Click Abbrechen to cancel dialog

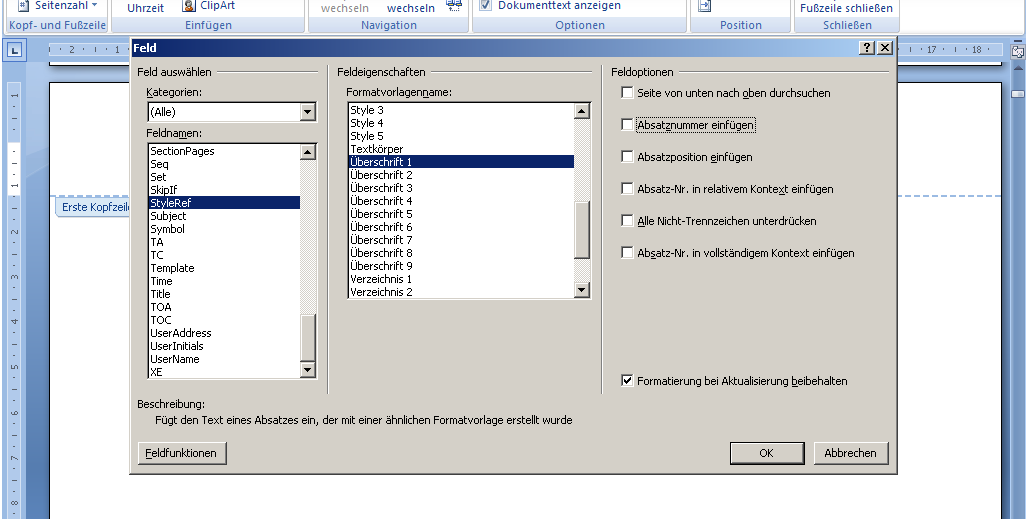tap(850, 453)
